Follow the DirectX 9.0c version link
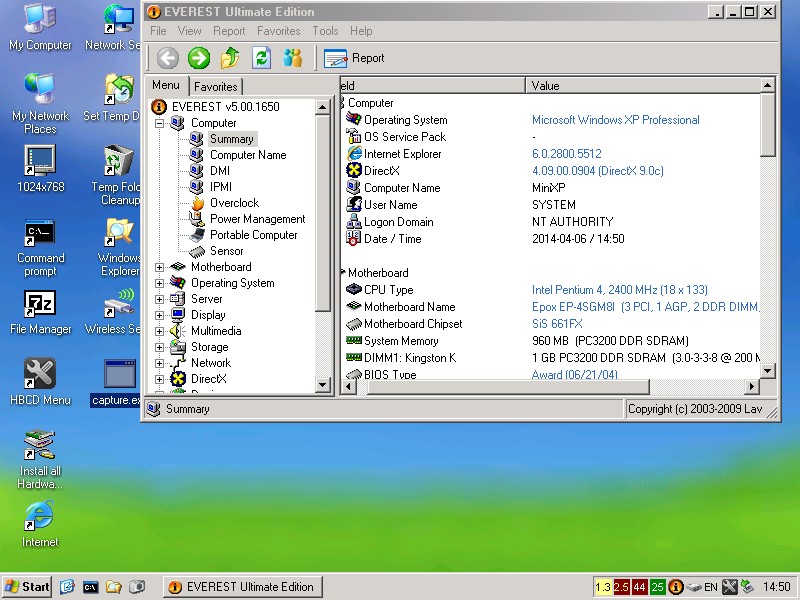Image resolution: width=800 pixels, height=600 pixels. 597,171
